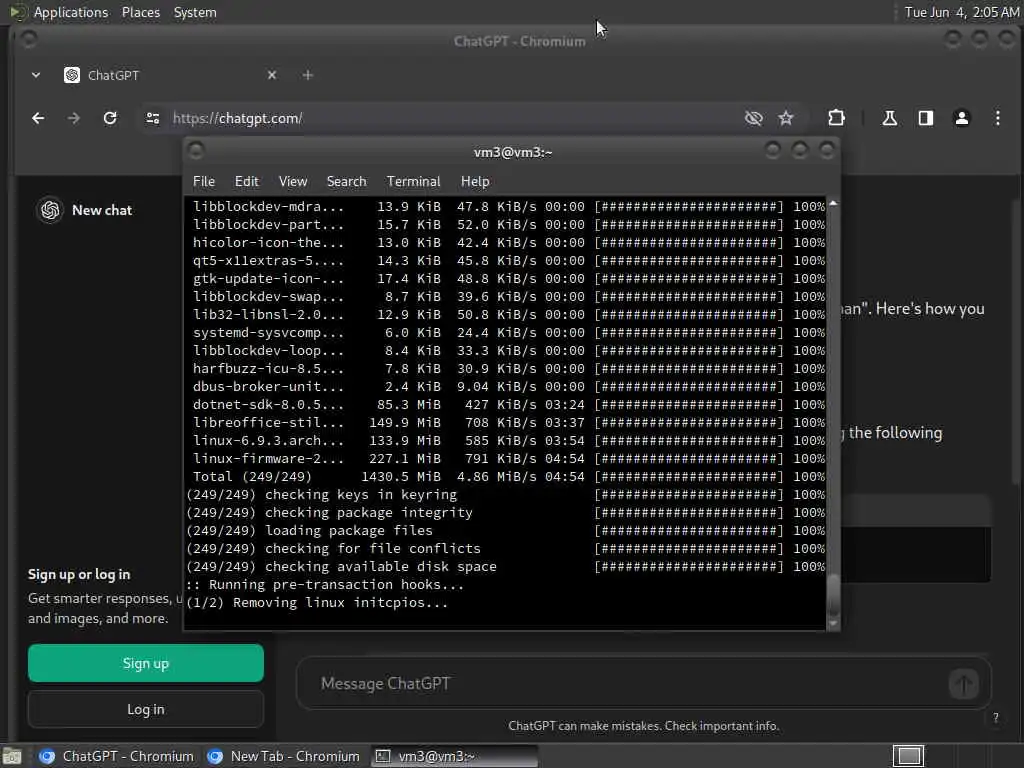This screenshot has height=768, width=1024.
Task: Open the Chromium profile menu
Action: coord(961,118)
